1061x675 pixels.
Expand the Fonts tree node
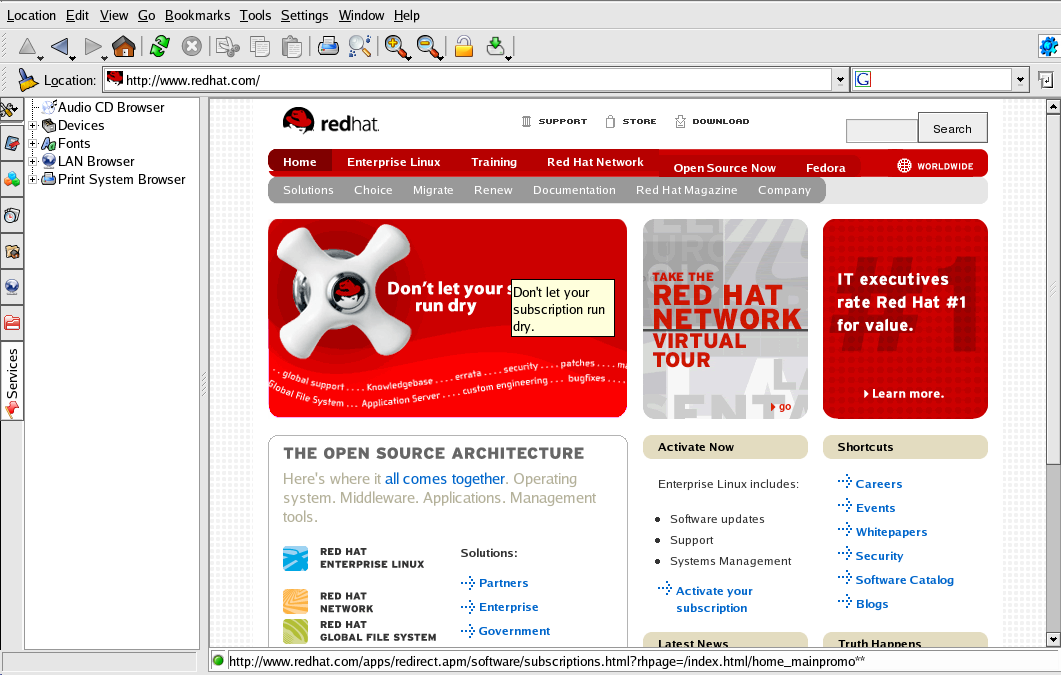coord(33,144)
